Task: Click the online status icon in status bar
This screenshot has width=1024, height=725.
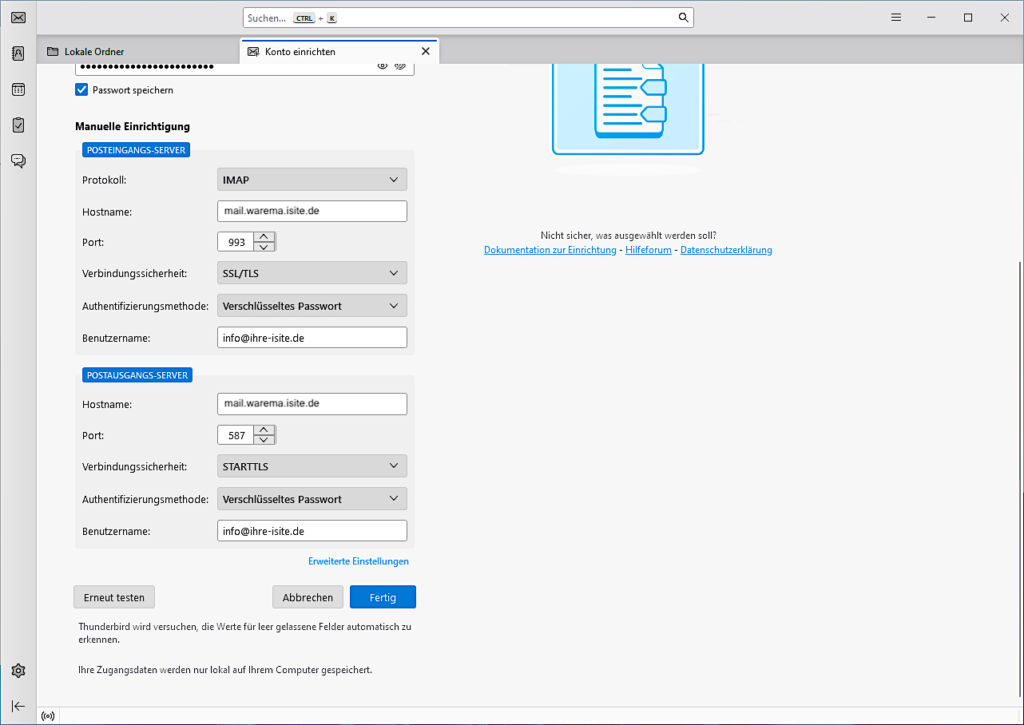Action: click(x=48, y=716)
